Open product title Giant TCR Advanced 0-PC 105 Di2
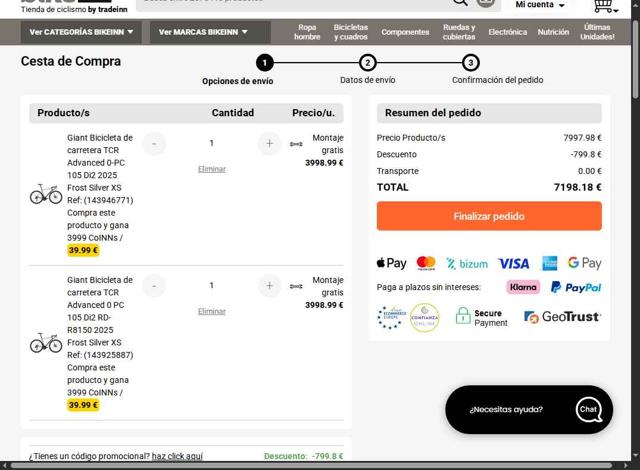The width and height of the screenshot is (640, 470). tap(100, 162)
